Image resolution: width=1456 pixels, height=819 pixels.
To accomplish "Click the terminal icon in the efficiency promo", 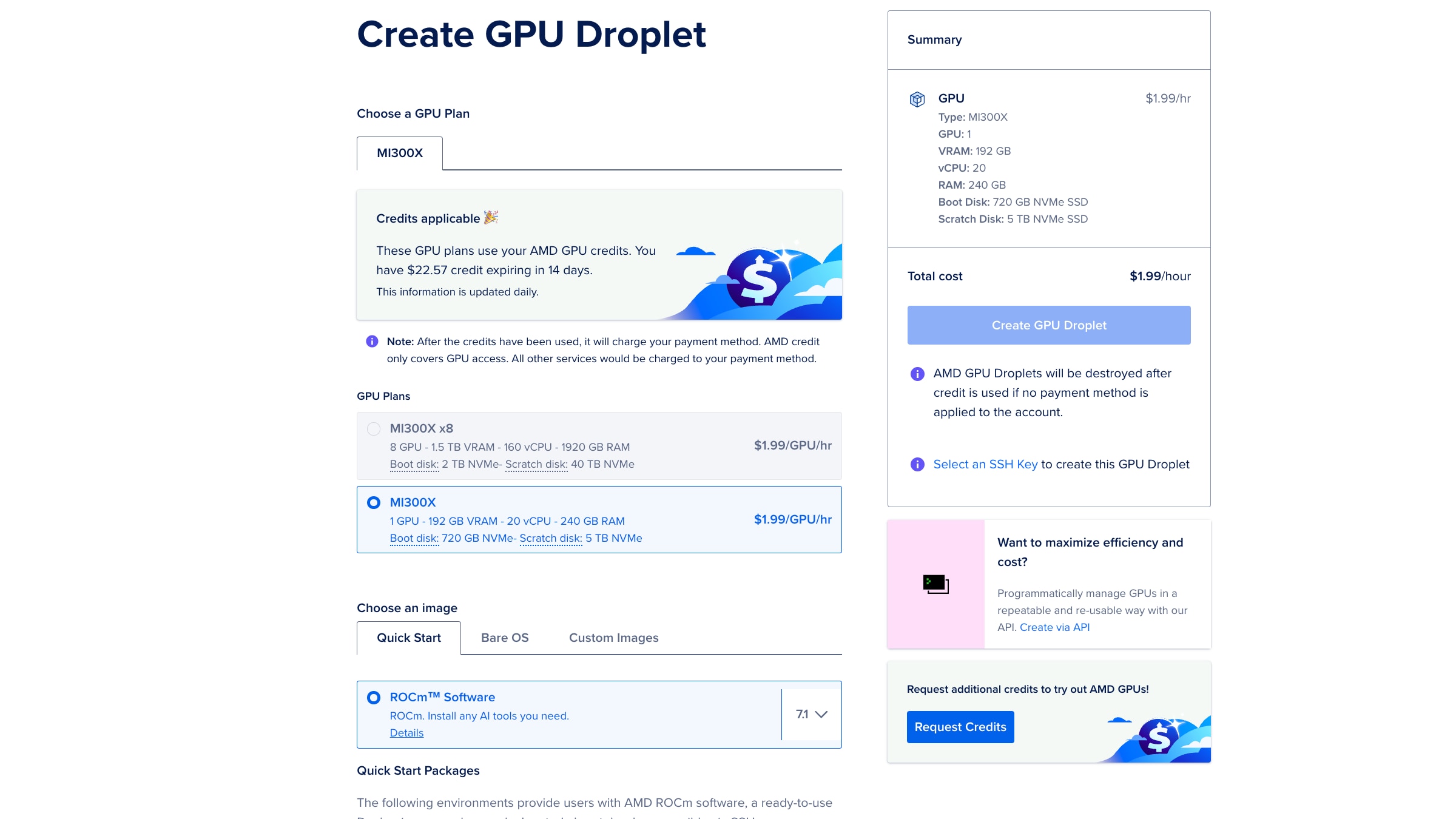I will coord(936,584).
